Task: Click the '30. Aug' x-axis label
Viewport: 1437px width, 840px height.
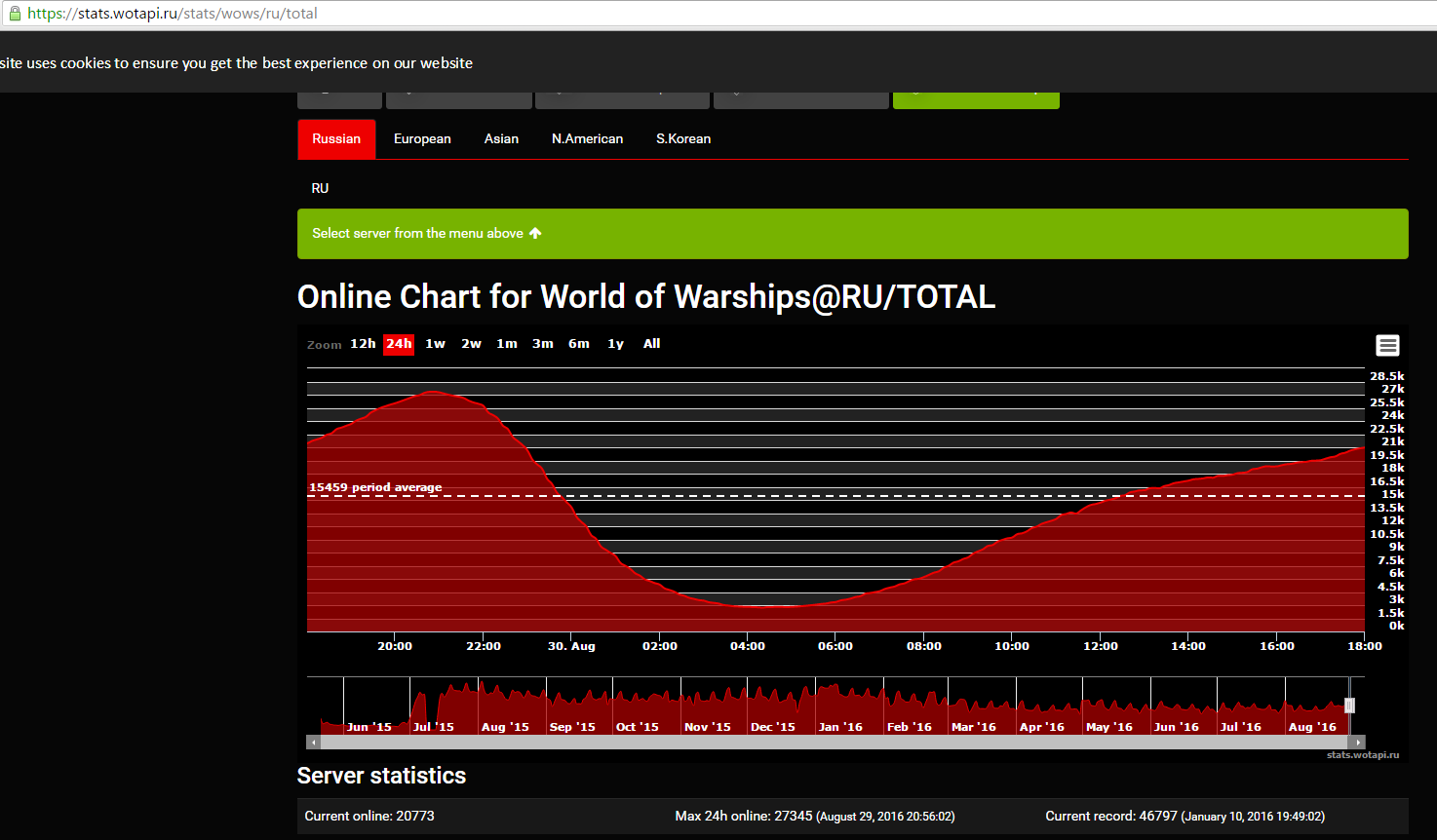Action: (571, 646)
